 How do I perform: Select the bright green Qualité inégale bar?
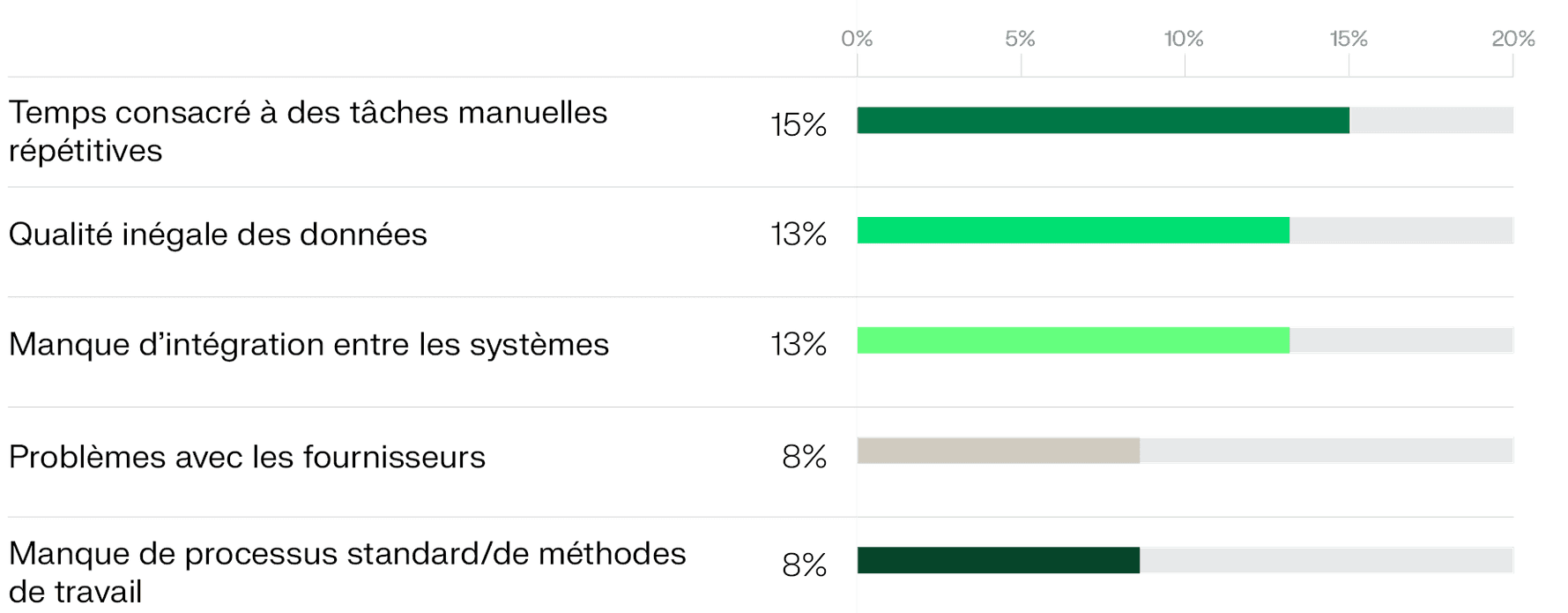(x=1074, y=230)
